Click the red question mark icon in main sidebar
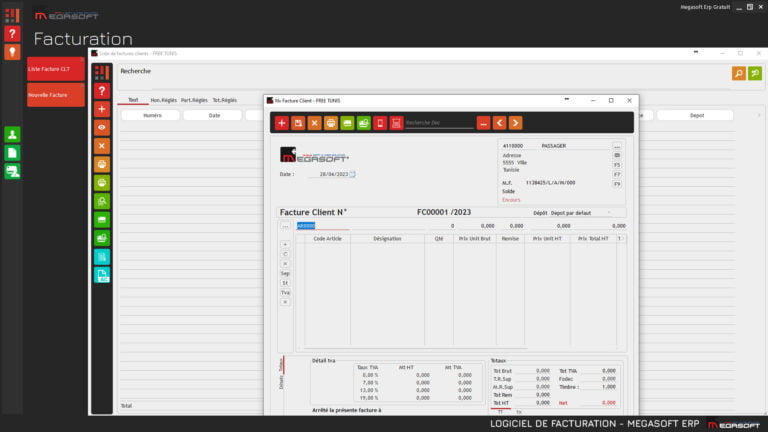 (x=12, y=34)
